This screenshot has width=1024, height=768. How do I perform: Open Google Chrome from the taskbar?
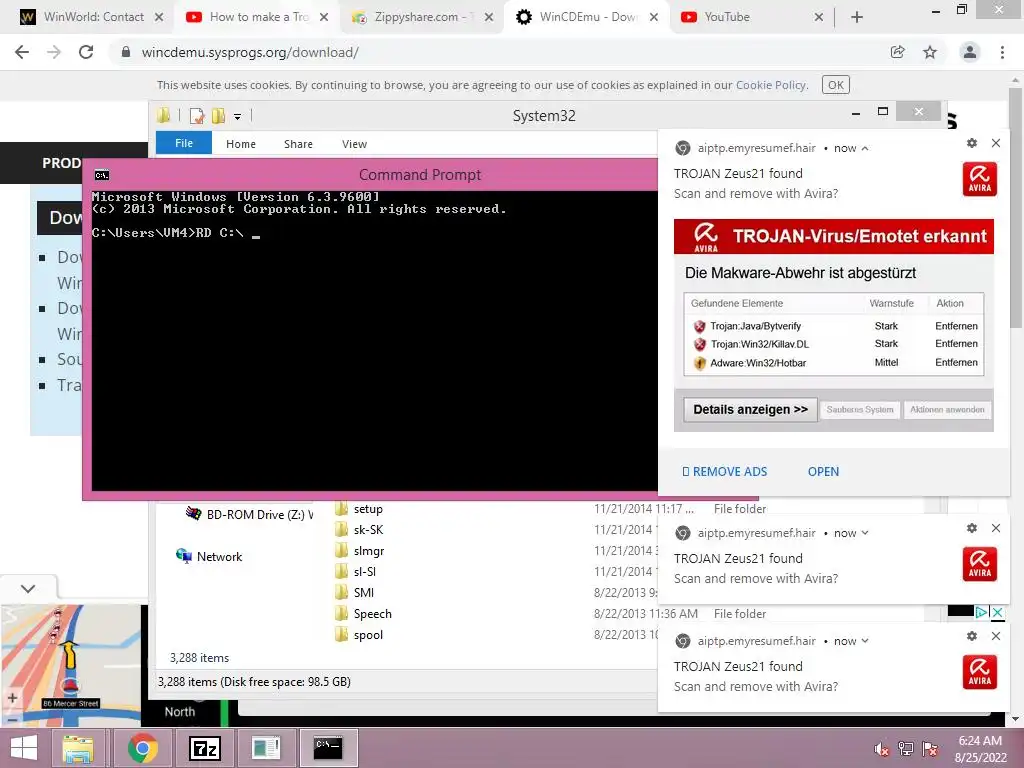(143, 748)
